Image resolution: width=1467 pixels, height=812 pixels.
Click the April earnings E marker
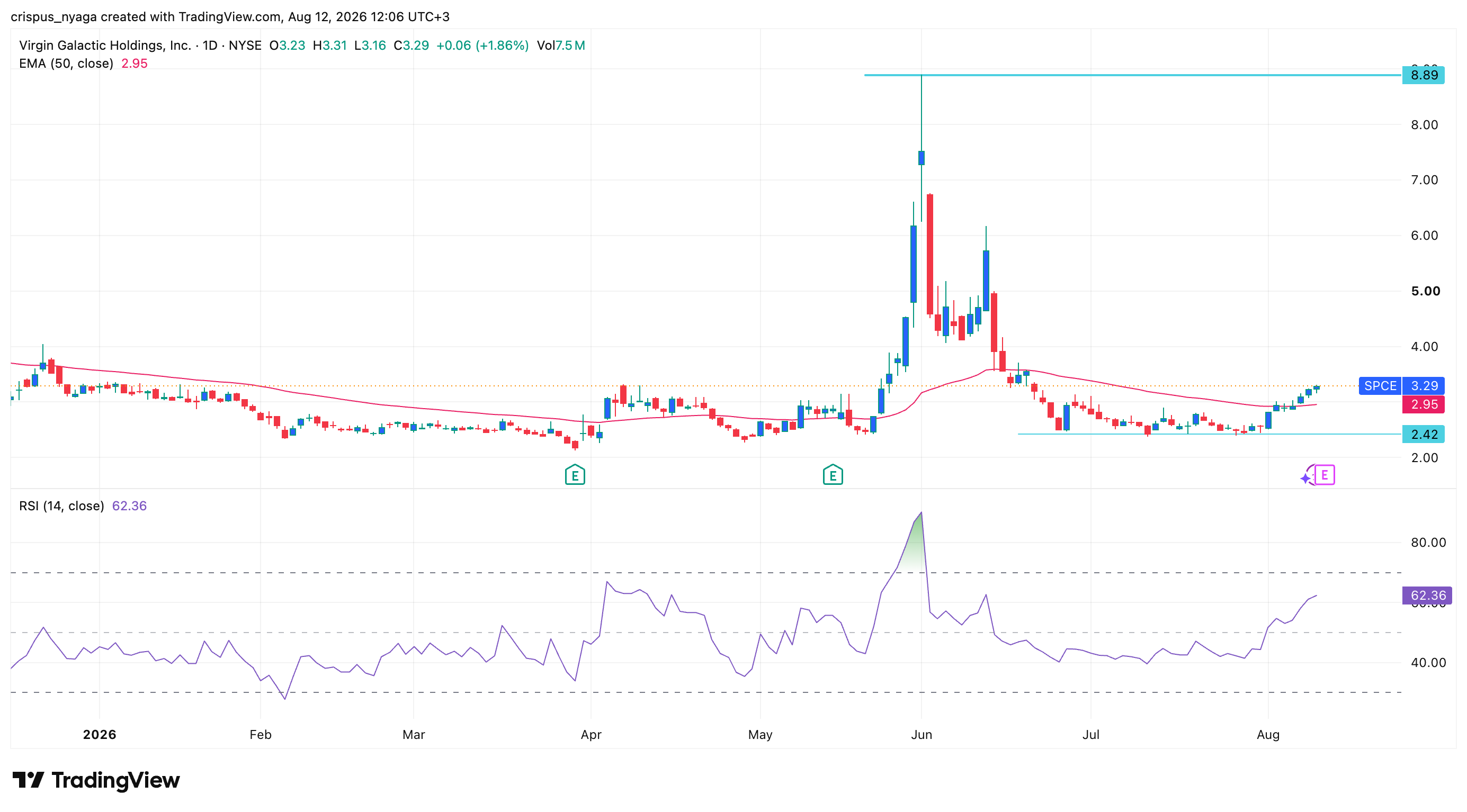575,475
